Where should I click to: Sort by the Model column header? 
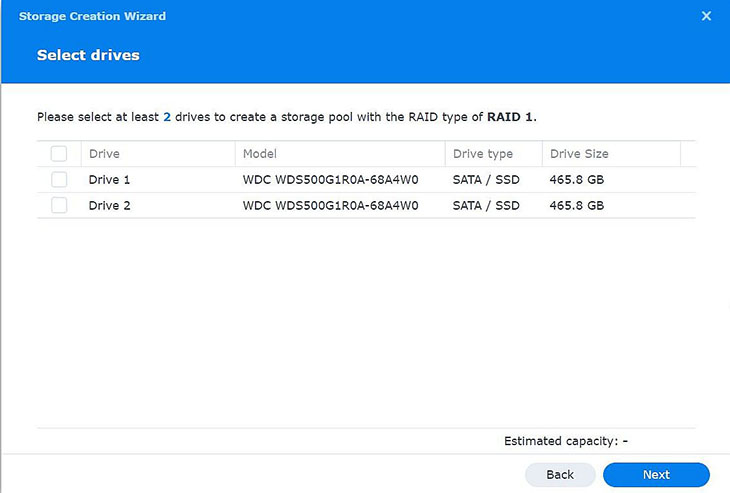340,154
